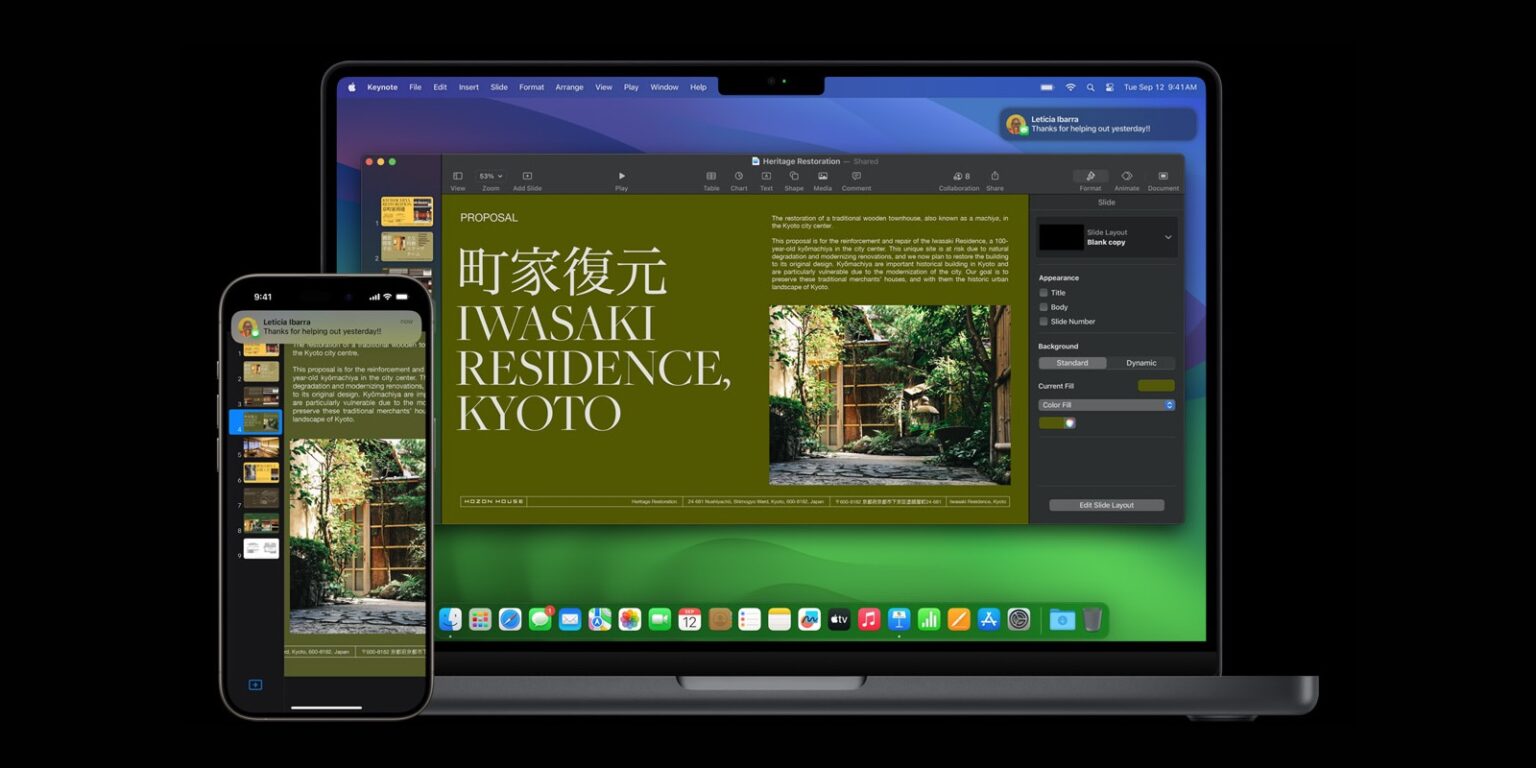This screenshot has height=768, width=1536.
Task: Switch background to Dynamic tab
Action: (x=1141, y=363)
